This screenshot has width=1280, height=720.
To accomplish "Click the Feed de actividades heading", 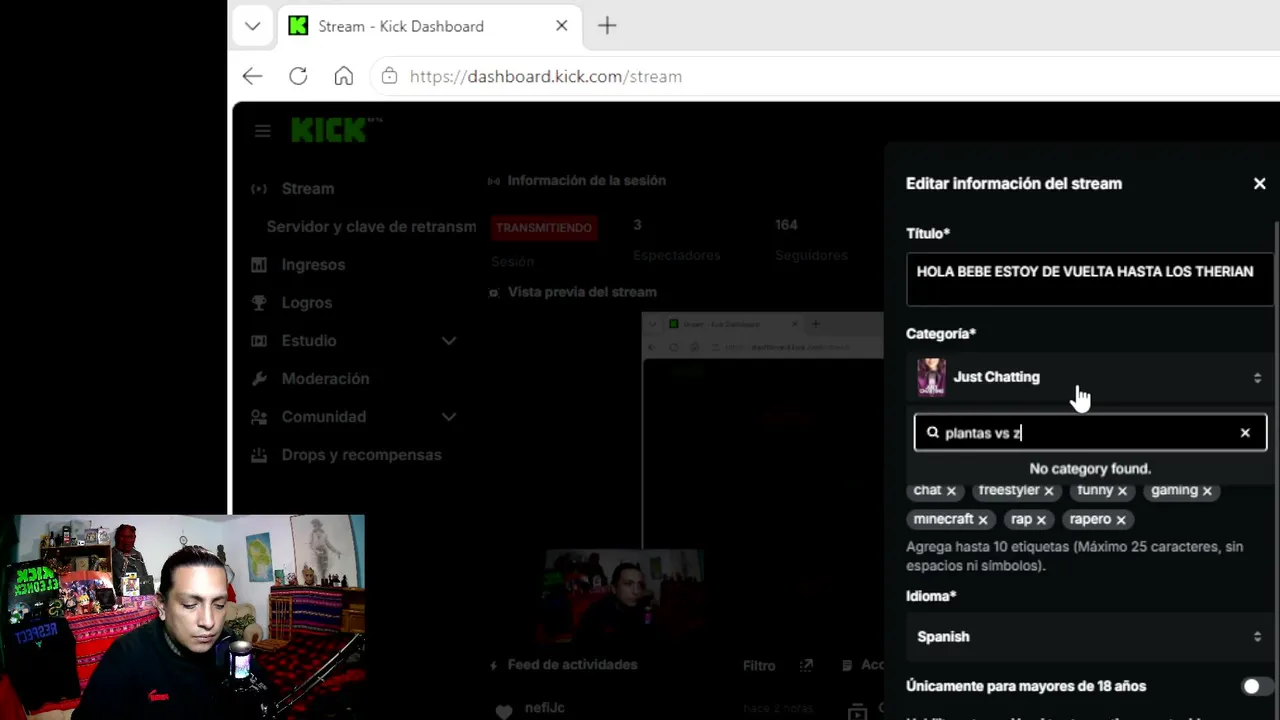I will click(572, 665).
